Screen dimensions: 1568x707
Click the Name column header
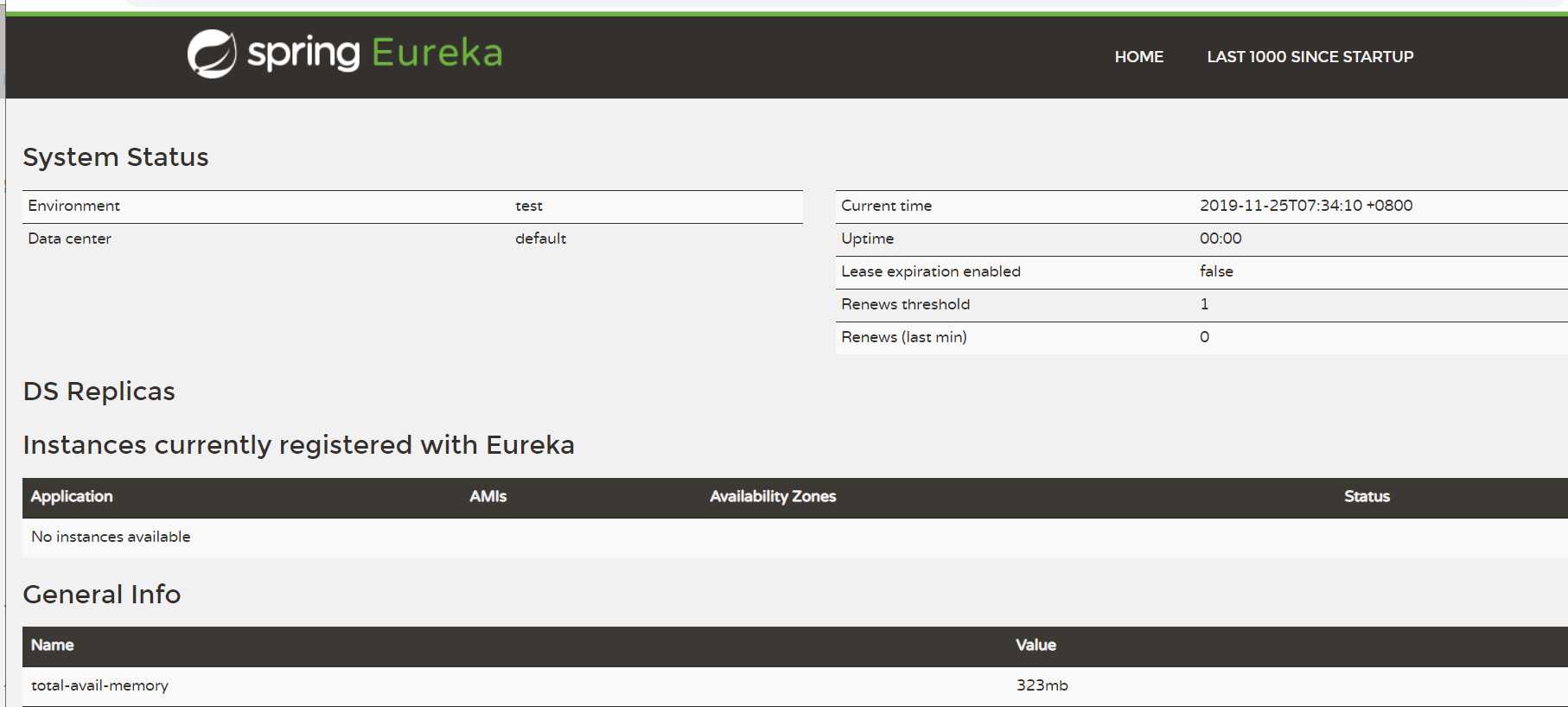52,646
